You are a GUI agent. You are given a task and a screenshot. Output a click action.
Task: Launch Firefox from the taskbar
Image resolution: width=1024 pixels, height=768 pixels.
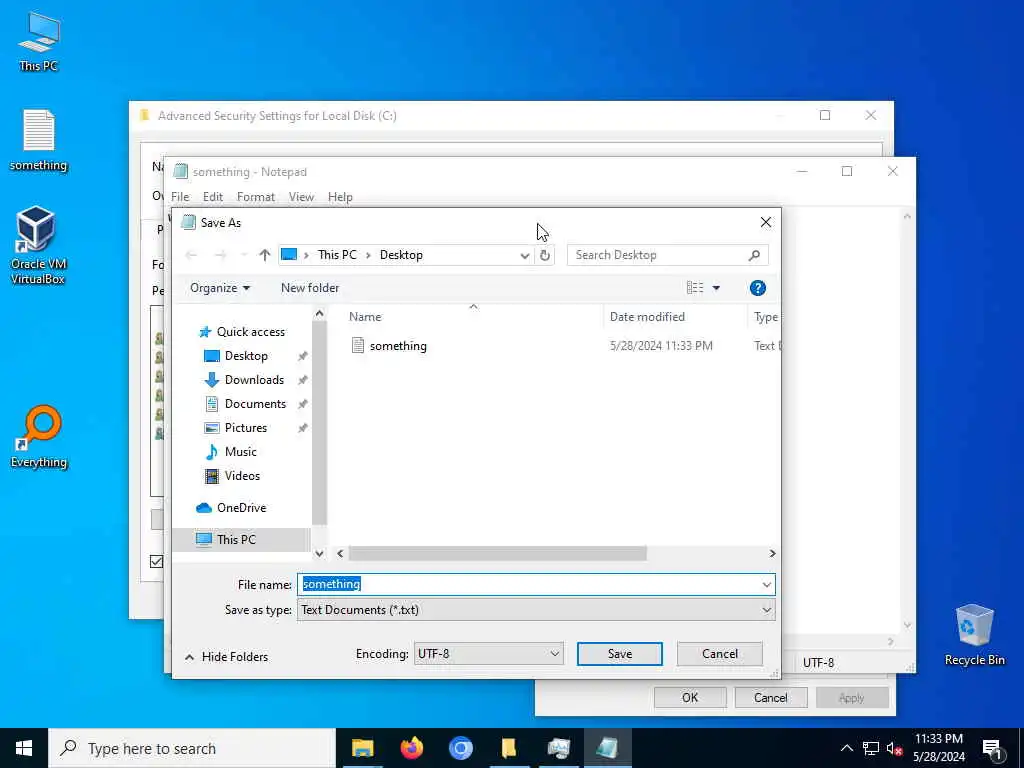411,748
